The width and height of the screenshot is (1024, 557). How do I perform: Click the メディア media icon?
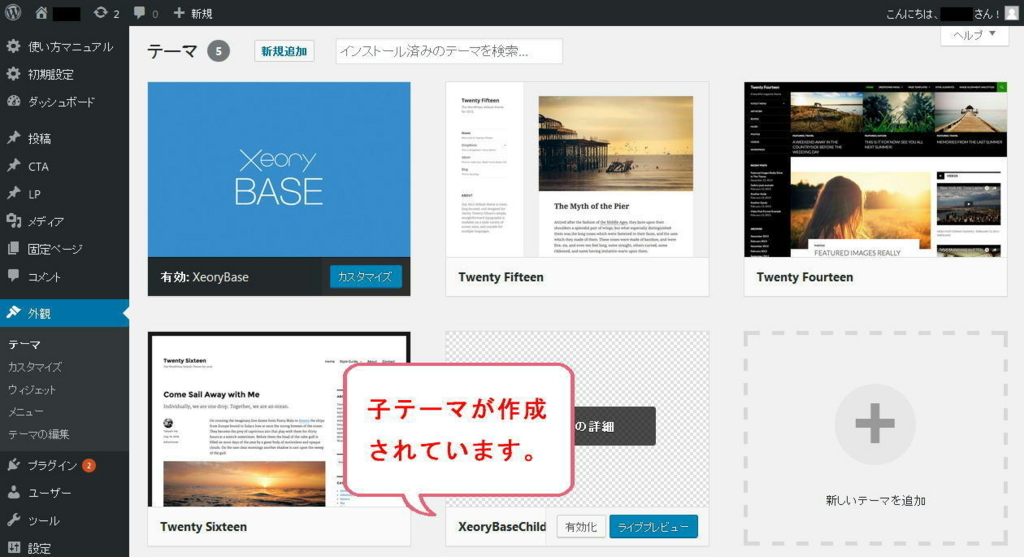[13, 221]
